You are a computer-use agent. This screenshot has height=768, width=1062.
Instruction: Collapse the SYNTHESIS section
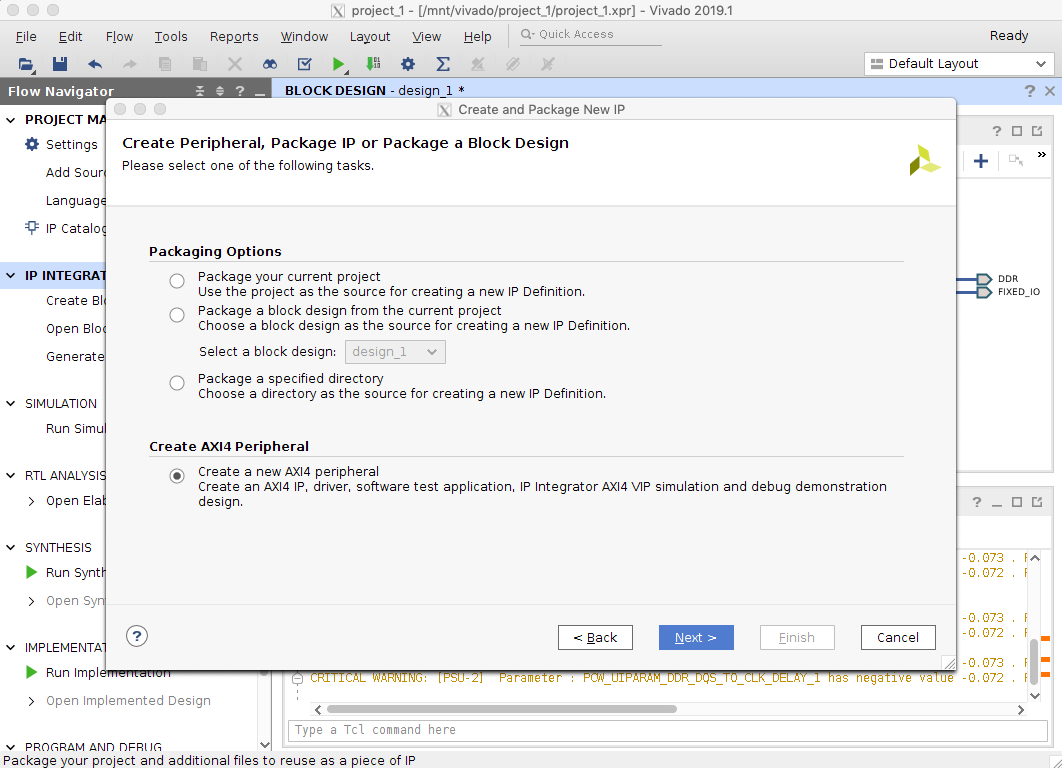tap(11, 547)
